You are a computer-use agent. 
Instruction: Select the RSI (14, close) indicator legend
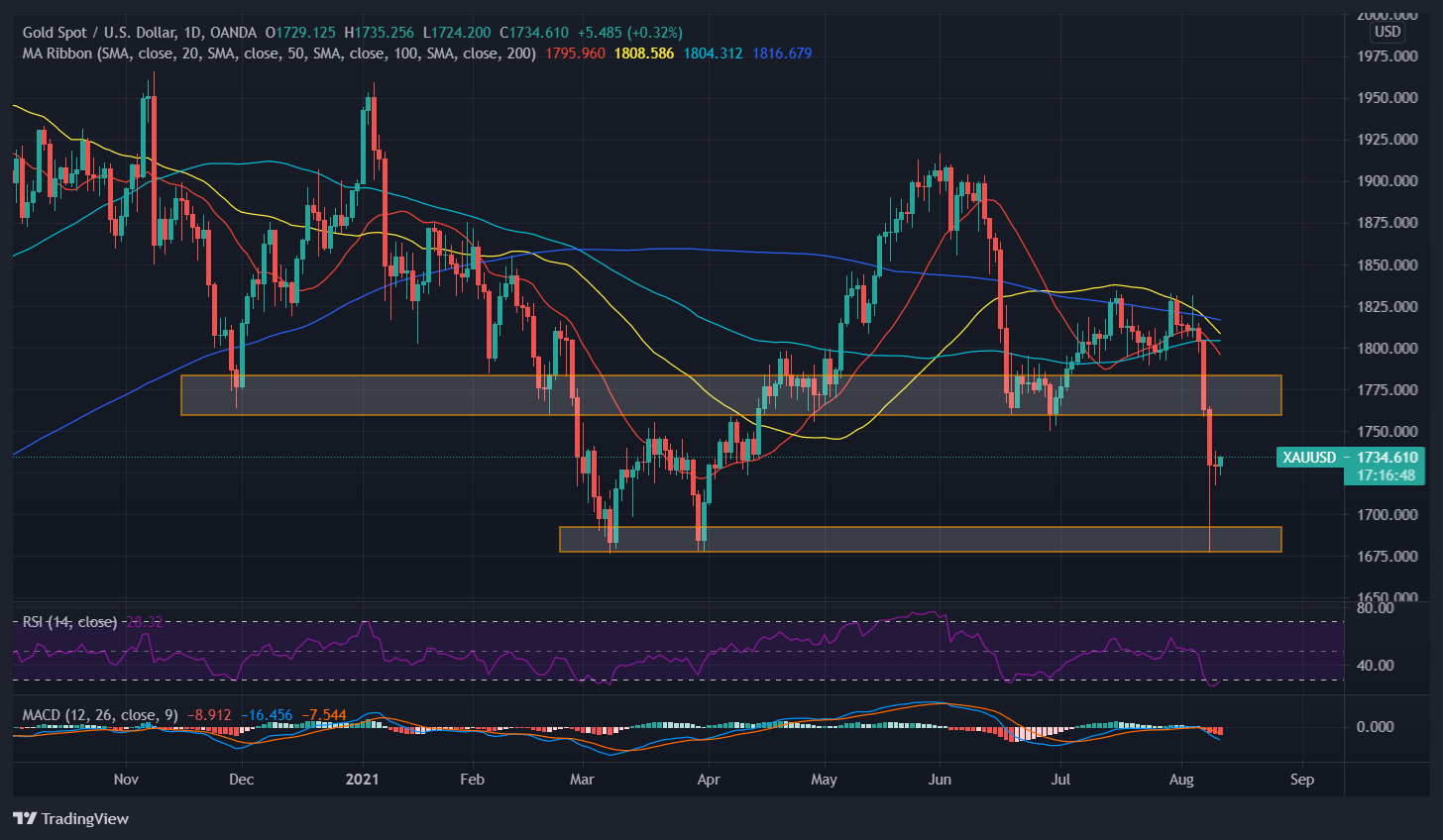pyautogui.click(x=69, y=622)
